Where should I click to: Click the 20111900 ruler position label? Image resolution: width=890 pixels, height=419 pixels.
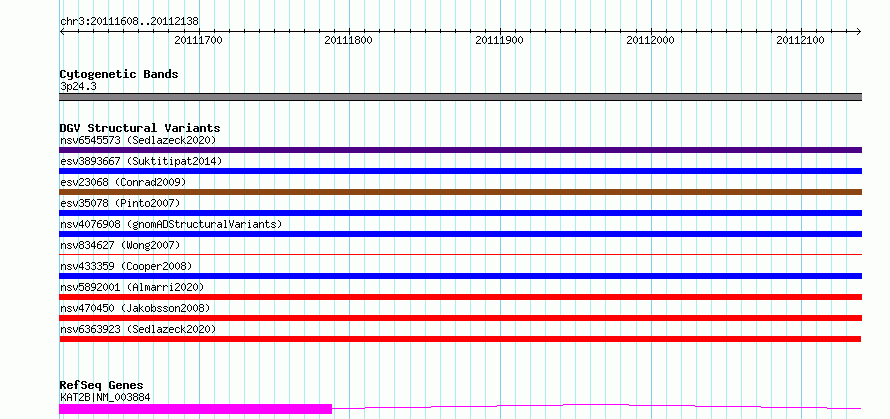(499, 40)
